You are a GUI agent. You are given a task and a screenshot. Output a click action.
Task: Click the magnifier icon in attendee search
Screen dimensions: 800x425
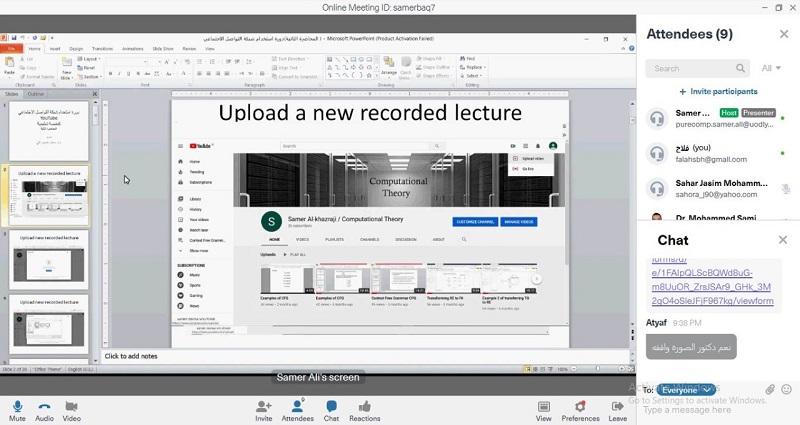(740, 68)
